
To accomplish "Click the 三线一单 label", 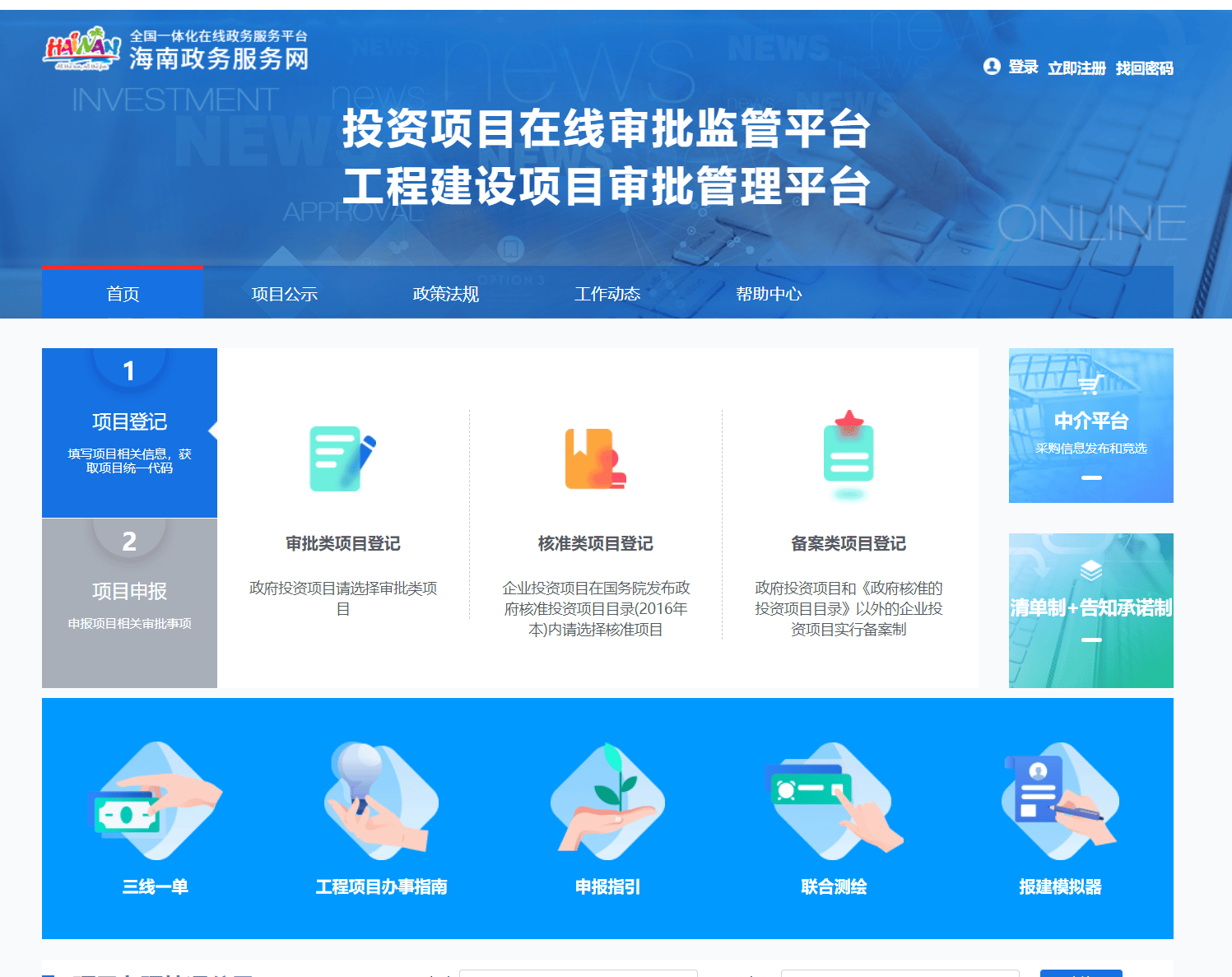I will pyautogui.click(x=155, y=886).
